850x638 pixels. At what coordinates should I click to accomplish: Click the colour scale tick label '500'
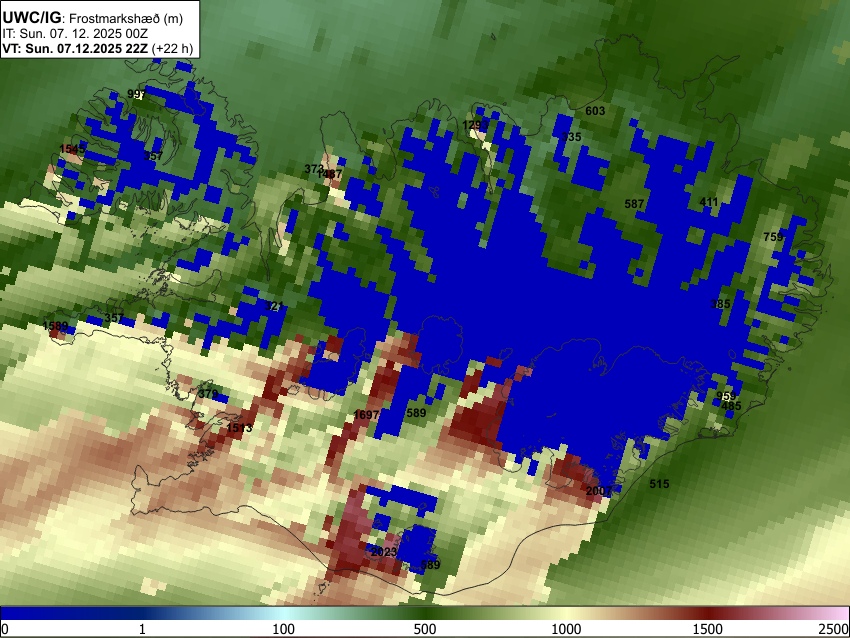tap(425, 629)
